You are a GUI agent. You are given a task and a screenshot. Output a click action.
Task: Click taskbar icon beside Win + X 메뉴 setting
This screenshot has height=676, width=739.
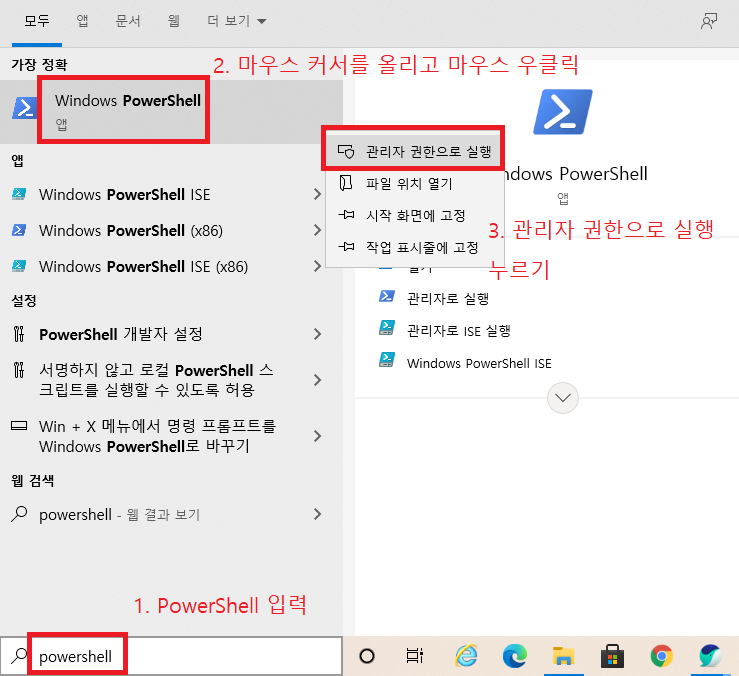click(x=19, y=426)
